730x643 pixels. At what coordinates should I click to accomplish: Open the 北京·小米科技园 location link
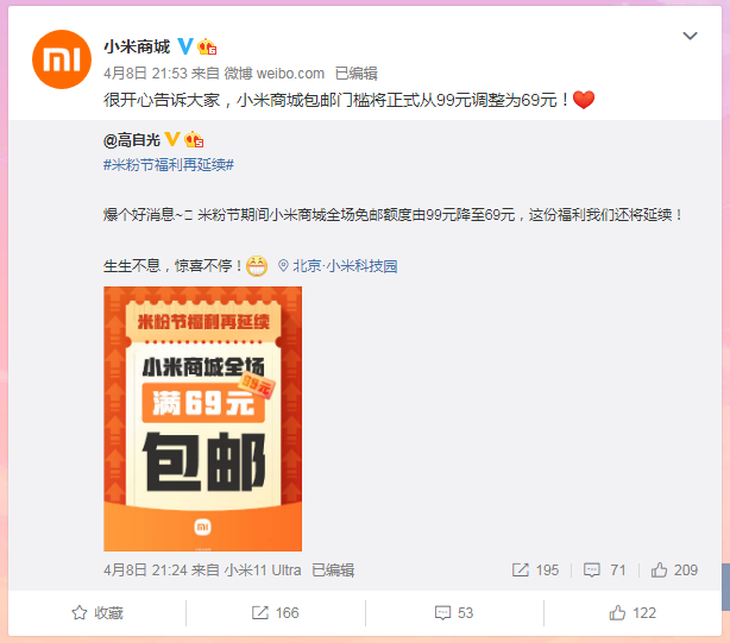tap(345, 266)
